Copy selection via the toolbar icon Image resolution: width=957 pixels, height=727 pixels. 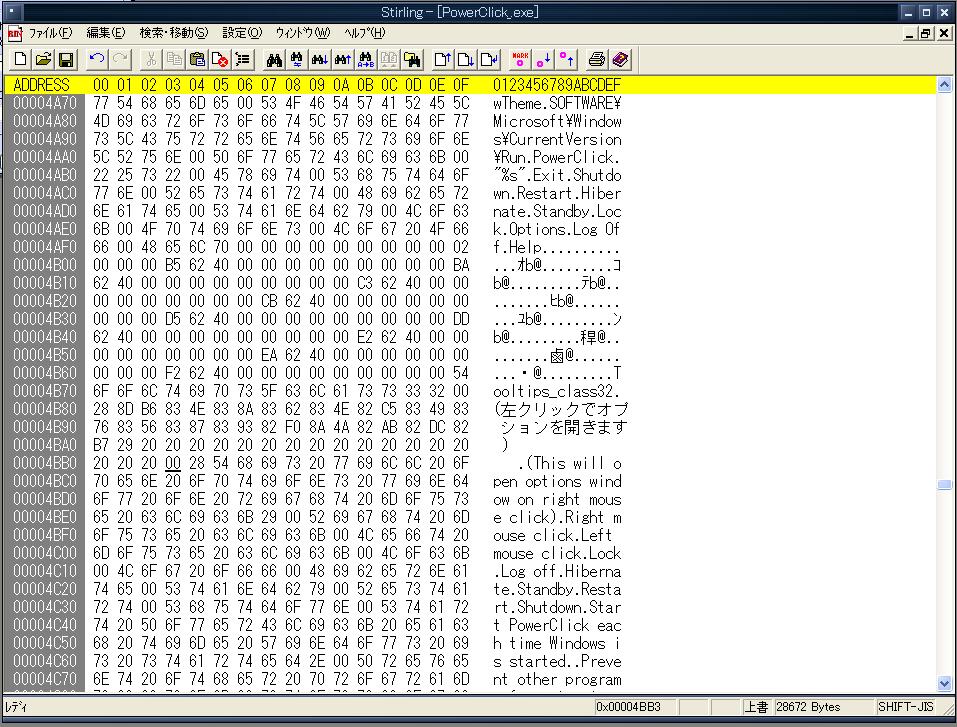174,59
